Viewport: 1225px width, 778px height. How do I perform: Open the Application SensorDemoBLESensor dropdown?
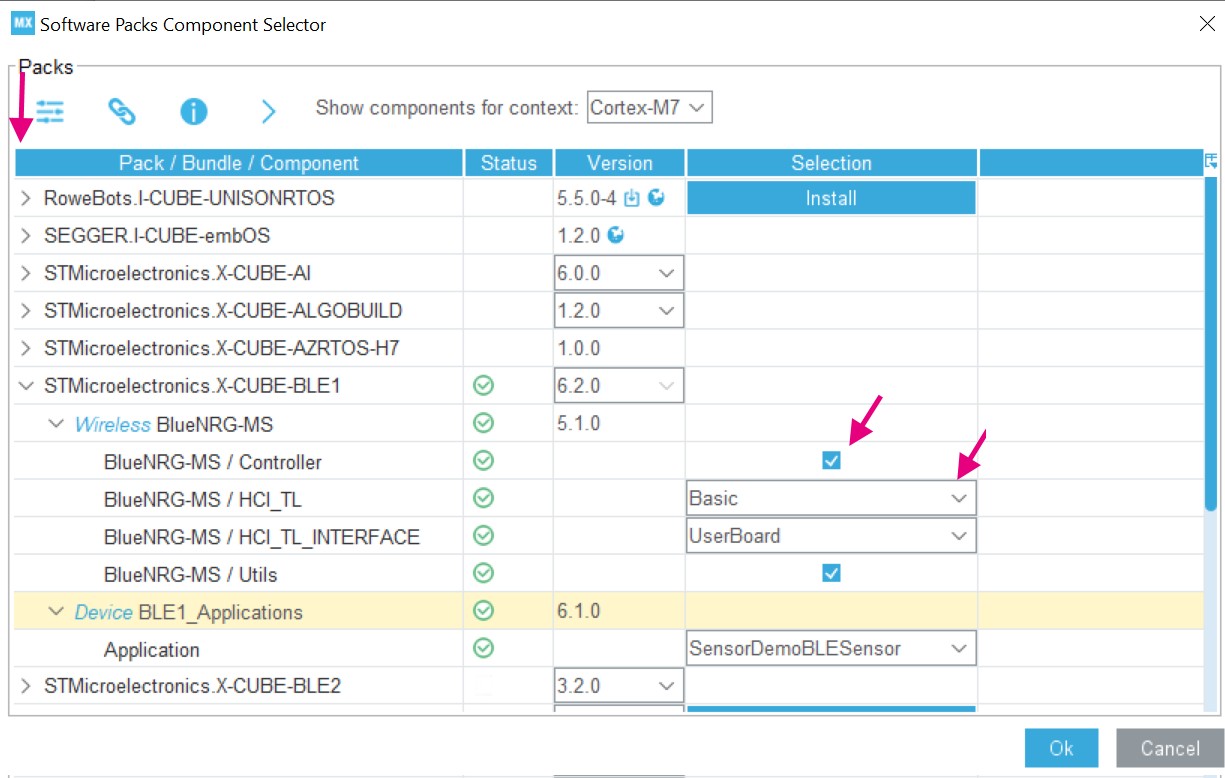coord(831,649)
